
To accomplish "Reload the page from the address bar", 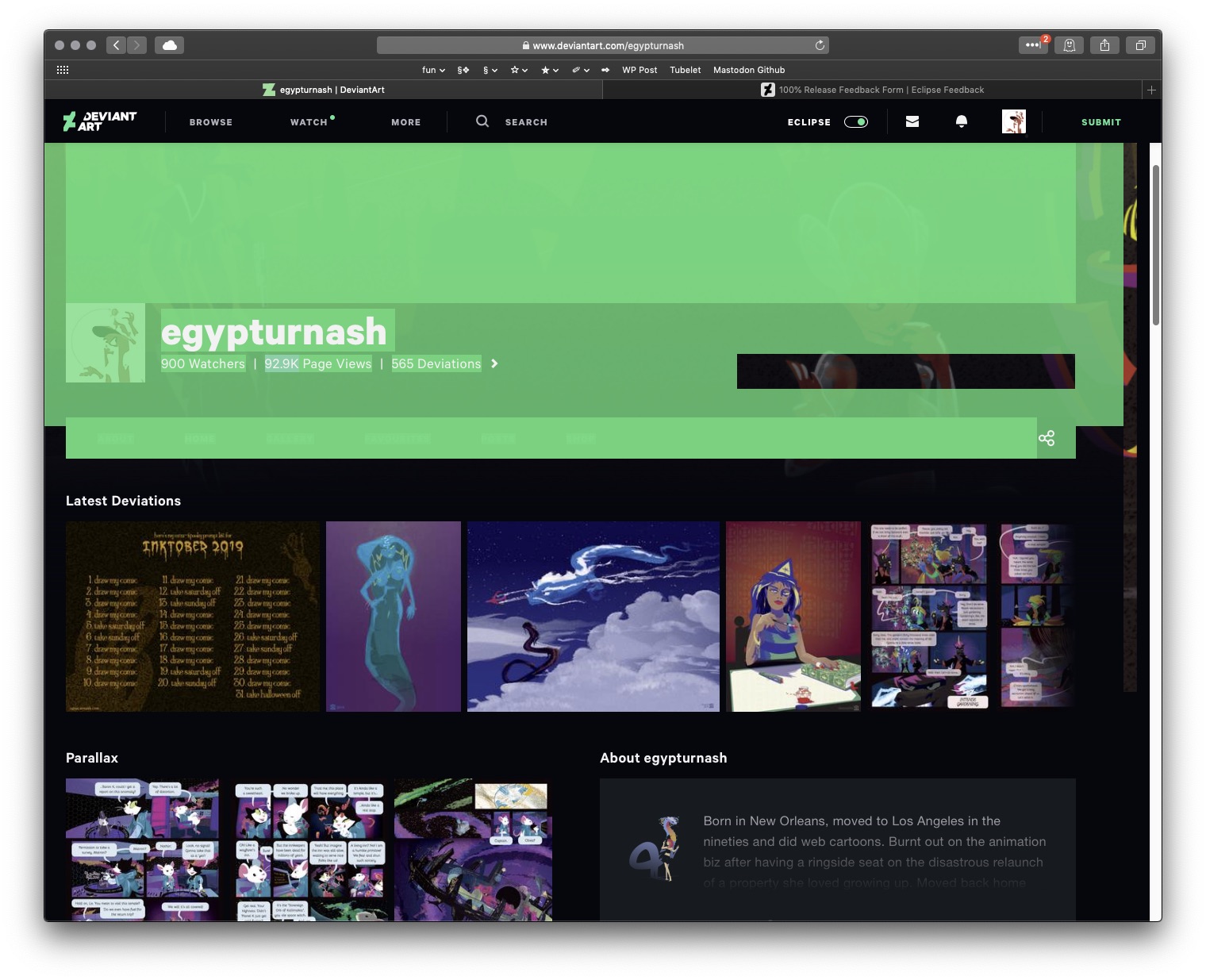I will 820,45.
